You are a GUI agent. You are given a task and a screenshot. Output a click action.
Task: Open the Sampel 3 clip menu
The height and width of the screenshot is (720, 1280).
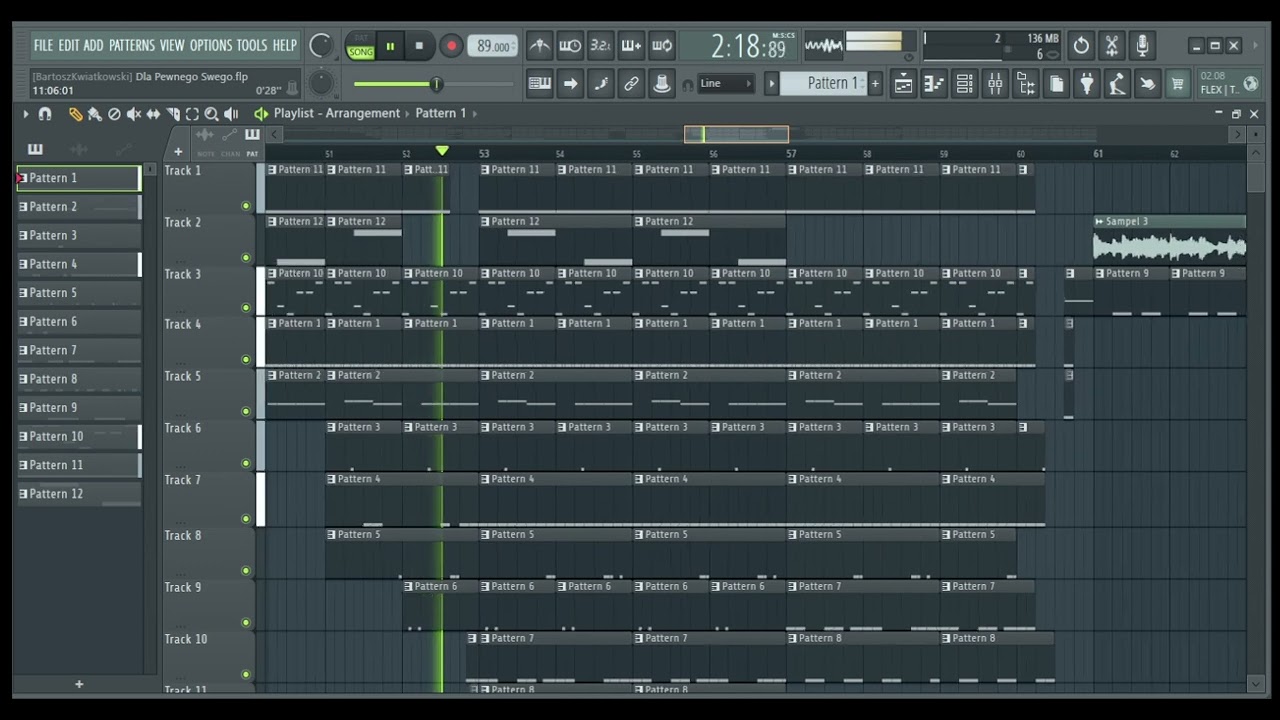click(1100, 221)
